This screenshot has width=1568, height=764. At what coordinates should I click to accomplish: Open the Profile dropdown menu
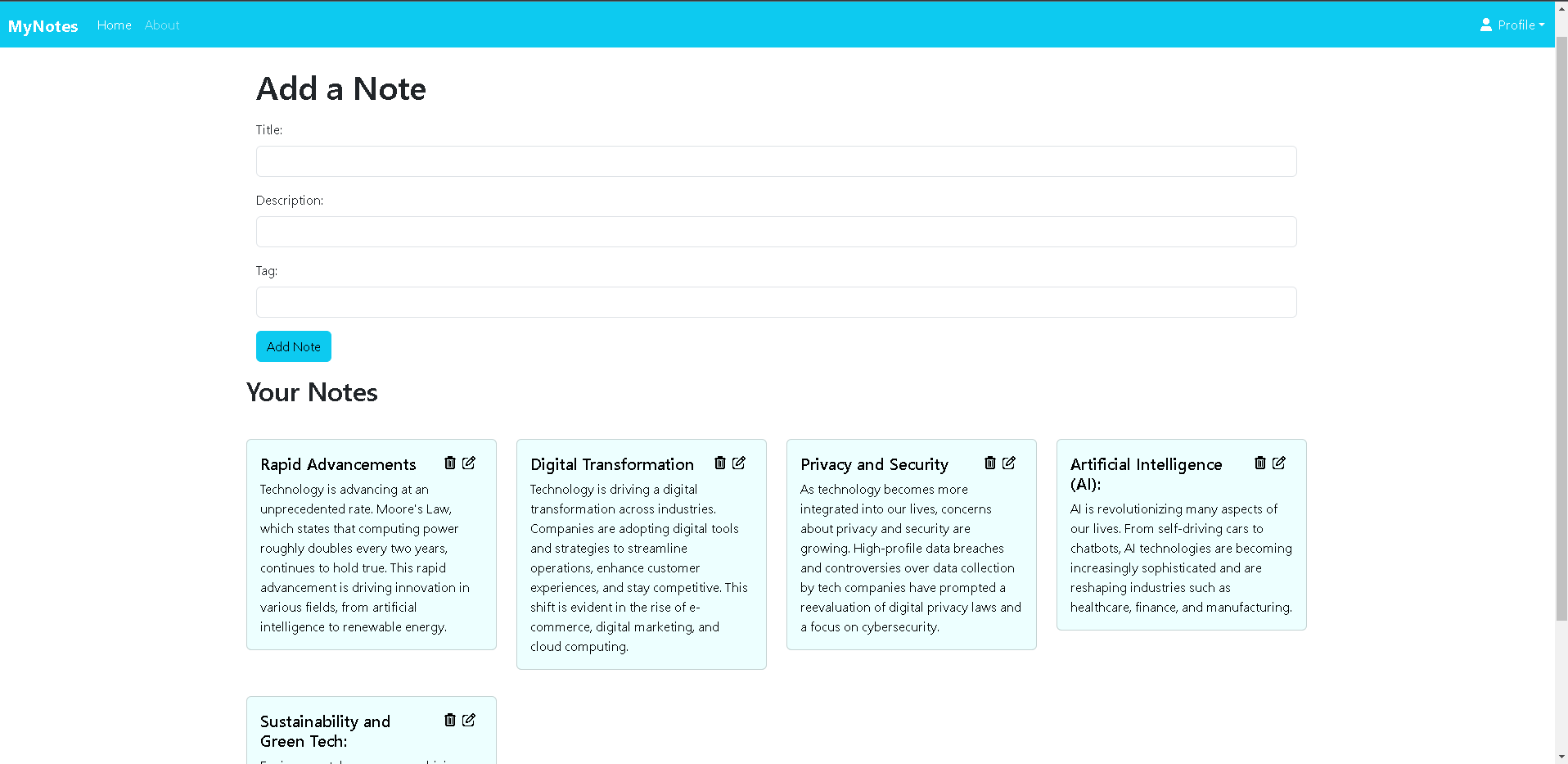1518,25
